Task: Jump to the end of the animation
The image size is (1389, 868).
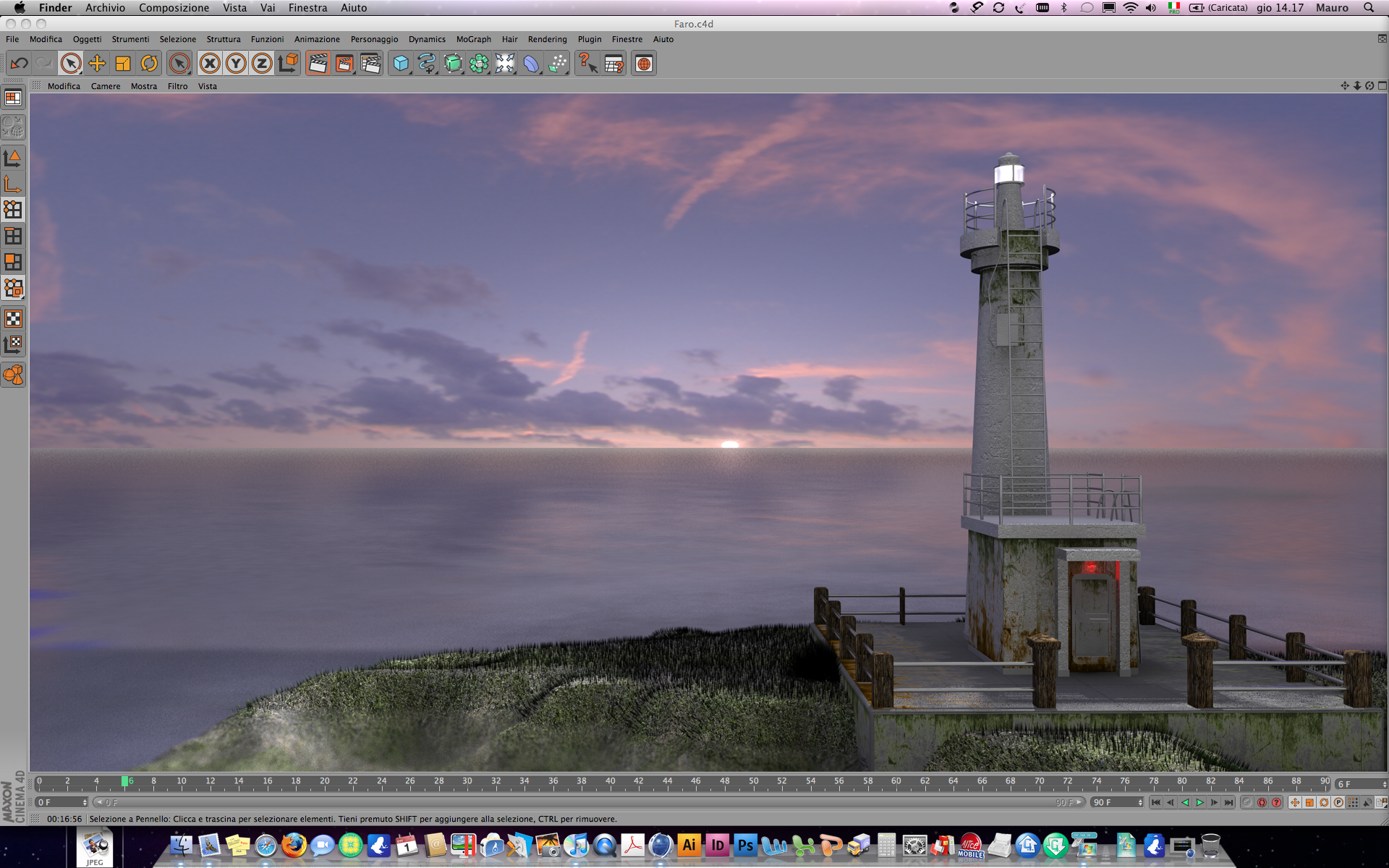Action: (x=1228, y=802)
